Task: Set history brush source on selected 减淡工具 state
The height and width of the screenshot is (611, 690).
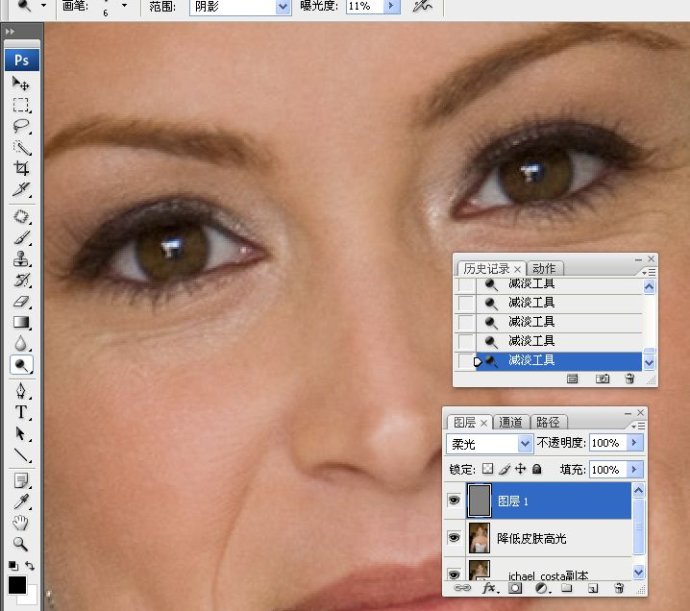Action: pyautogui.click(x=465, y=361)
